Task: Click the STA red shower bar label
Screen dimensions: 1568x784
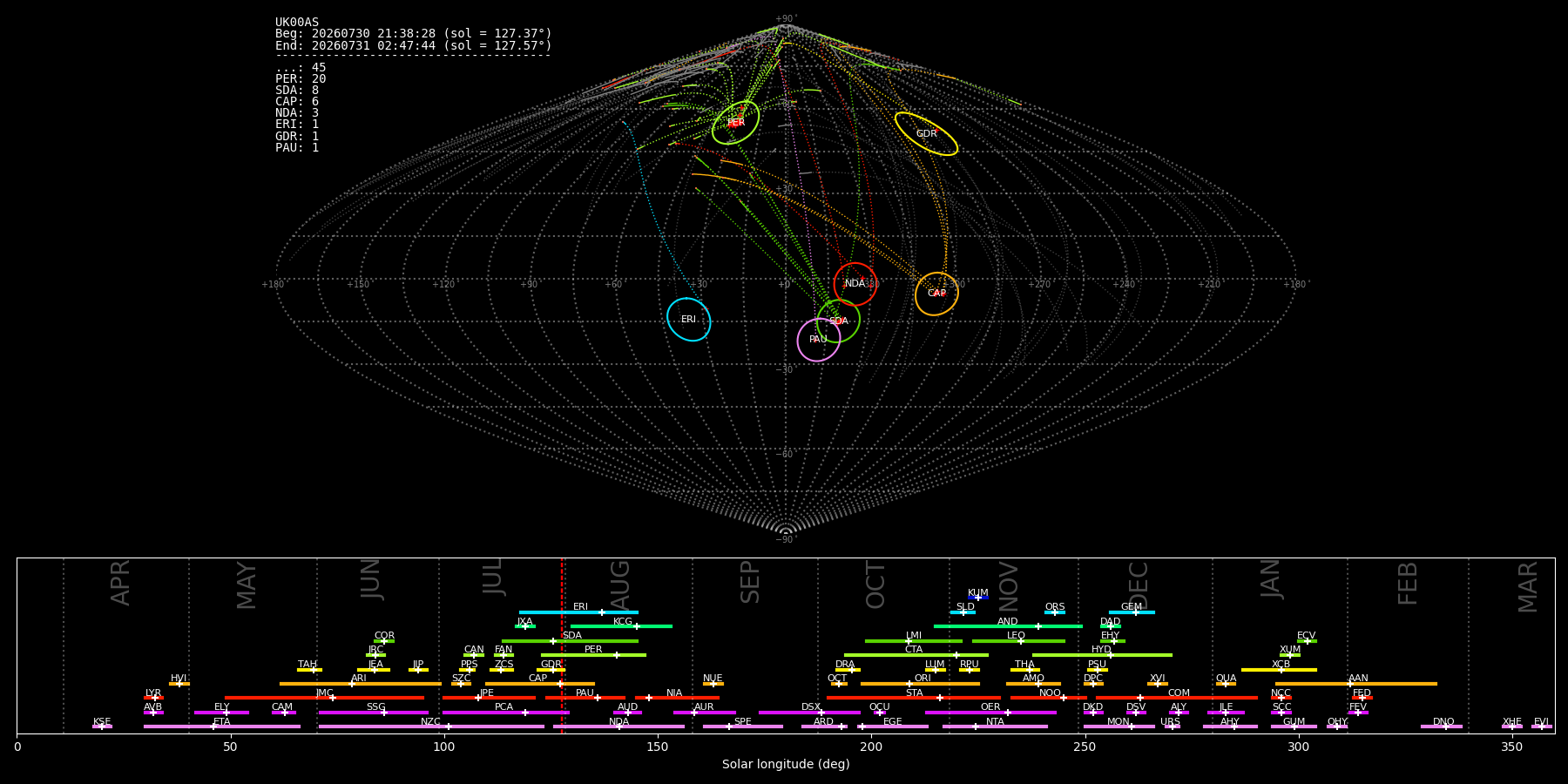Action: click(x=914, y=693)
